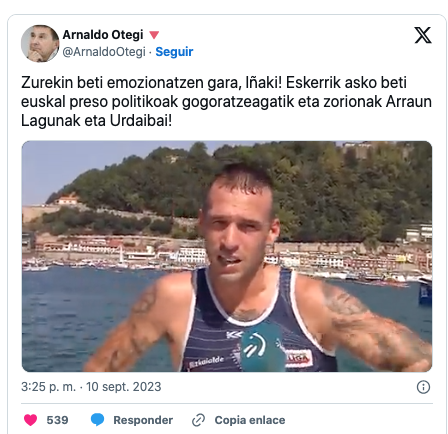This screenshot has height=434, width=448.
Task: Click the text line mentioning Urdaibai
Action: [x=96, y=121]
